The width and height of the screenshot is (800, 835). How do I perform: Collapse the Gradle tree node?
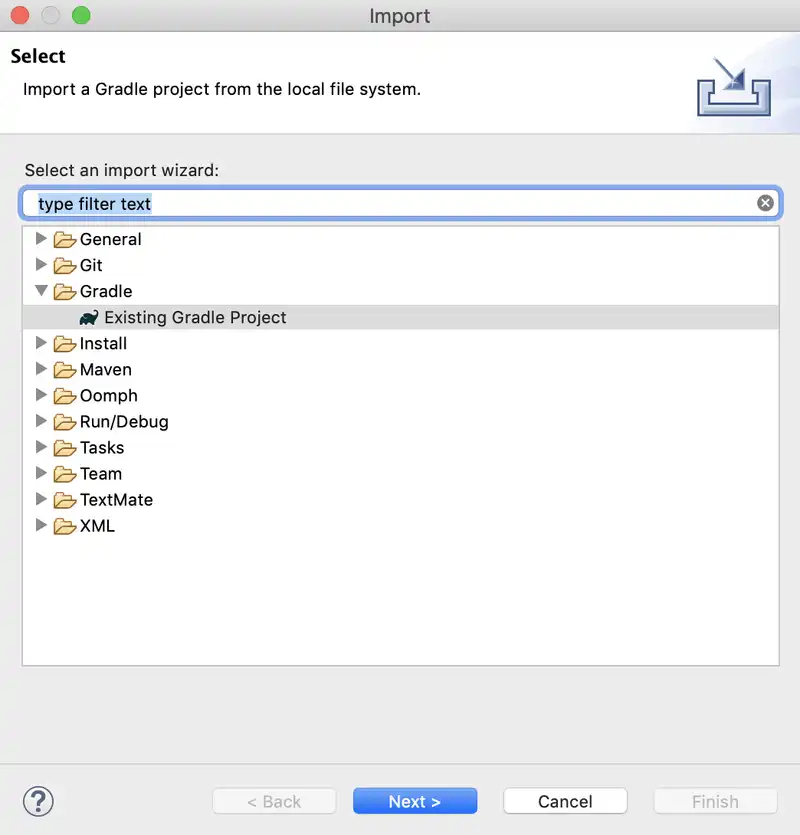pyautogui.click(x=41, y=291)
